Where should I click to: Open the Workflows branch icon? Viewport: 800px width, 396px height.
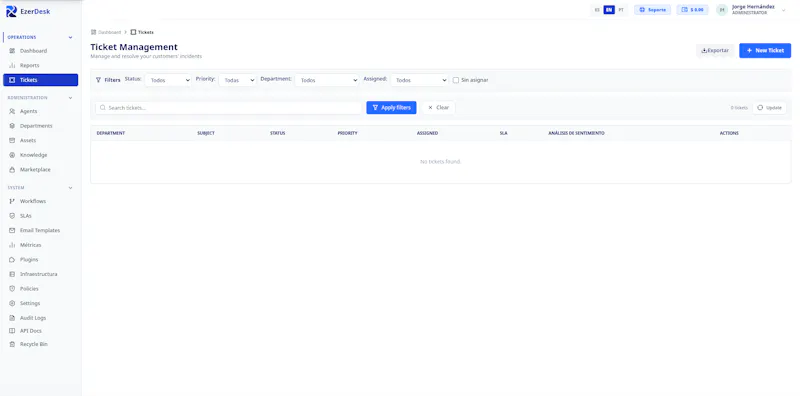[x=12, y=201]
